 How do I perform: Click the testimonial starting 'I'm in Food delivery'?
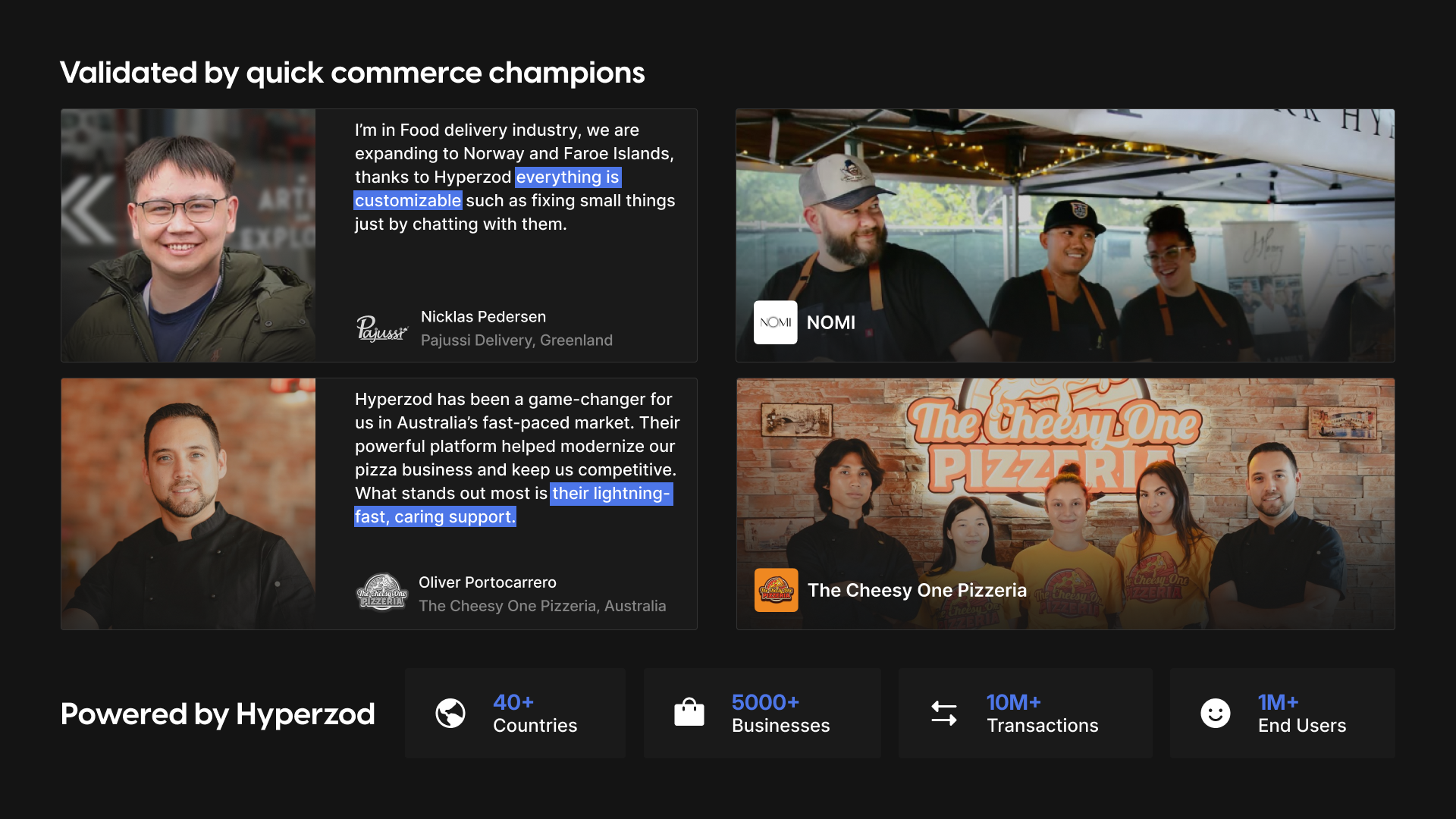(515, 177)
